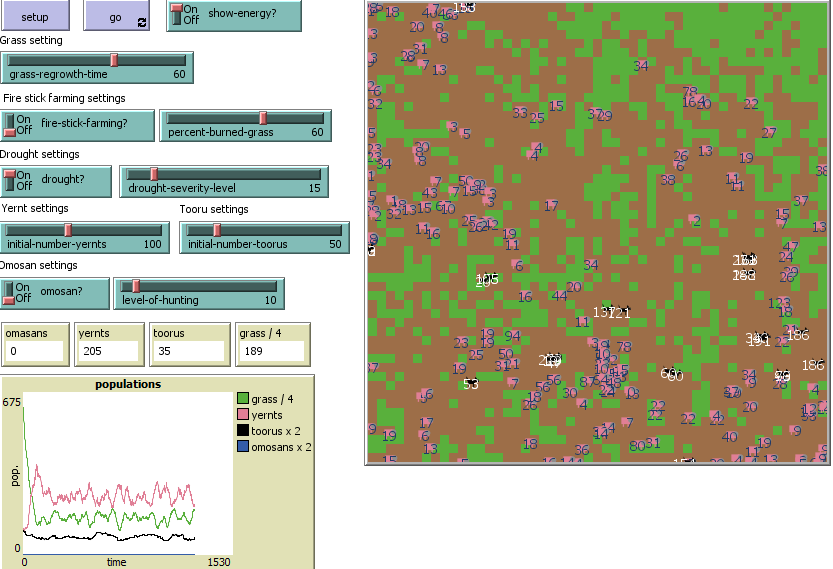
Task: Click the toorus monitor showing 35
Action: coord(189,344)
